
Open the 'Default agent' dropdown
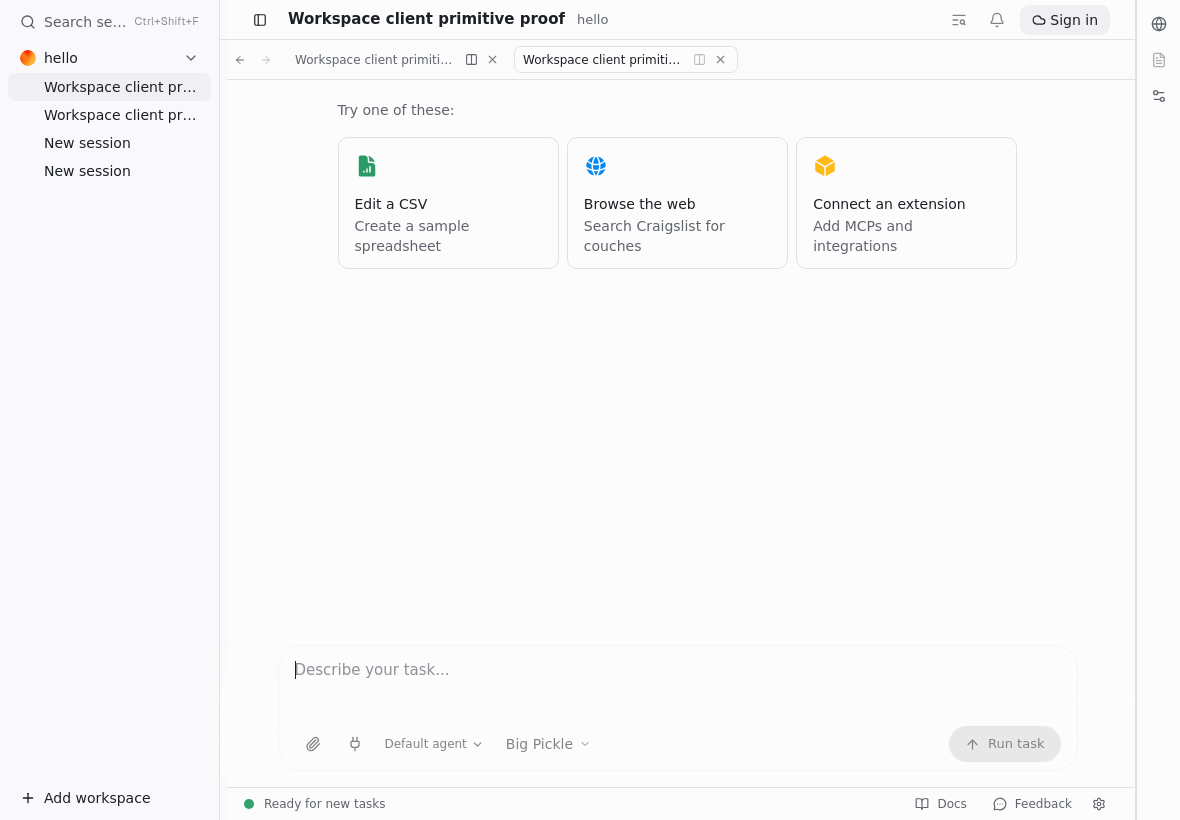[433, 744]
